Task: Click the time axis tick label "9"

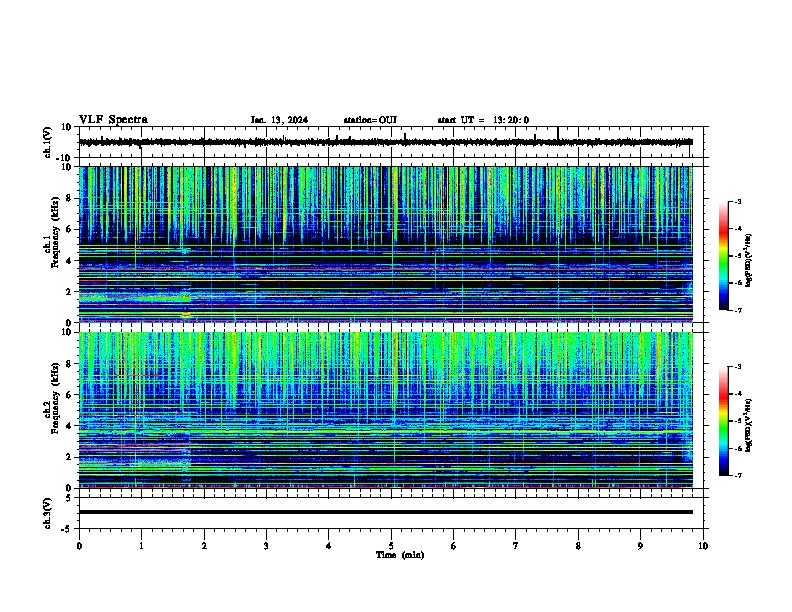Action: pos(640,546)
